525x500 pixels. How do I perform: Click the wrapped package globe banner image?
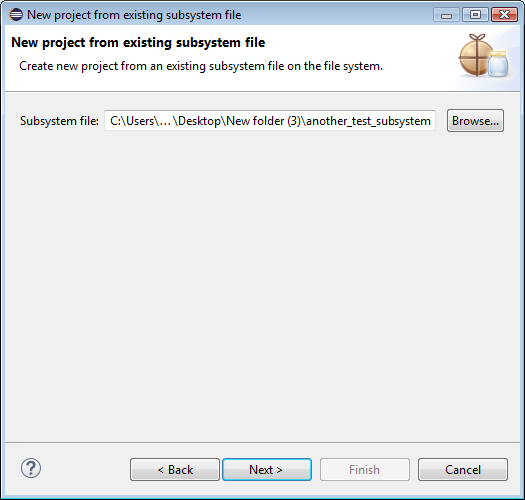tap(476, 55)
